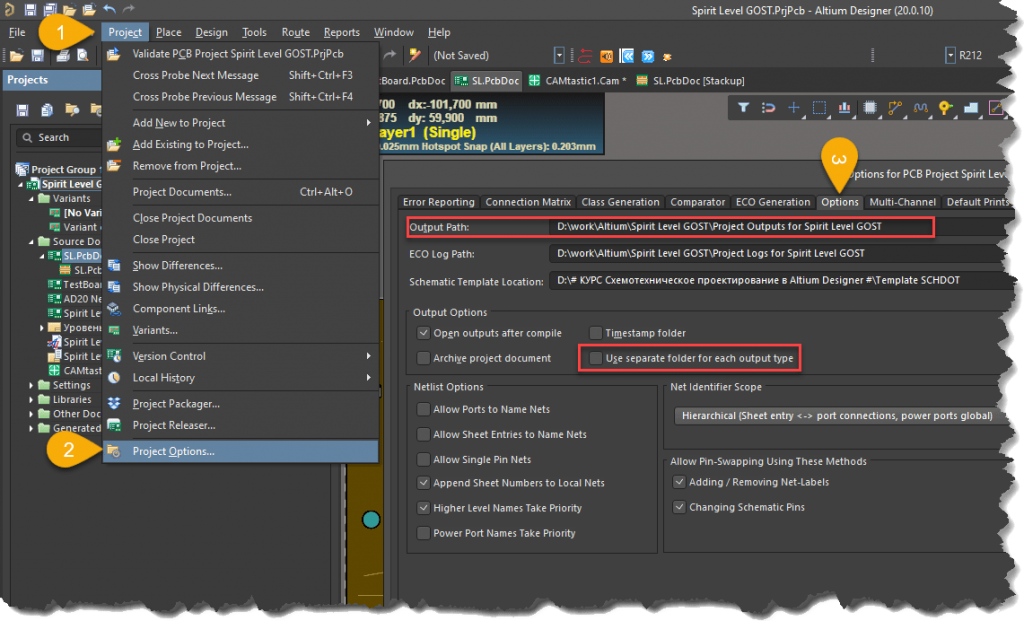The width and height of the screenshot is (1024, 621).
Task: Expand the Settings folder in the project tree
Action: (31, 385)
